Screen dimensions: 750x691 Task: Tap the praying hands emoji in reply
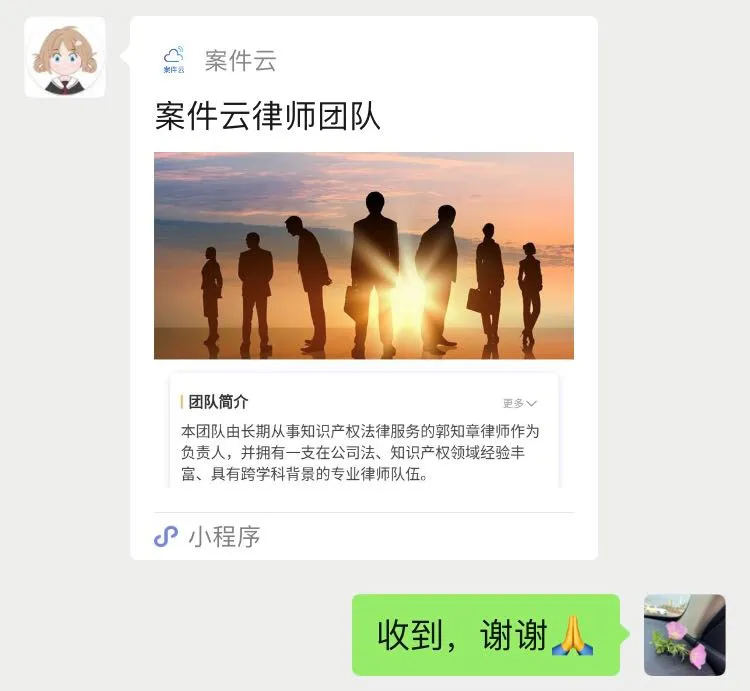coord(573,635)
